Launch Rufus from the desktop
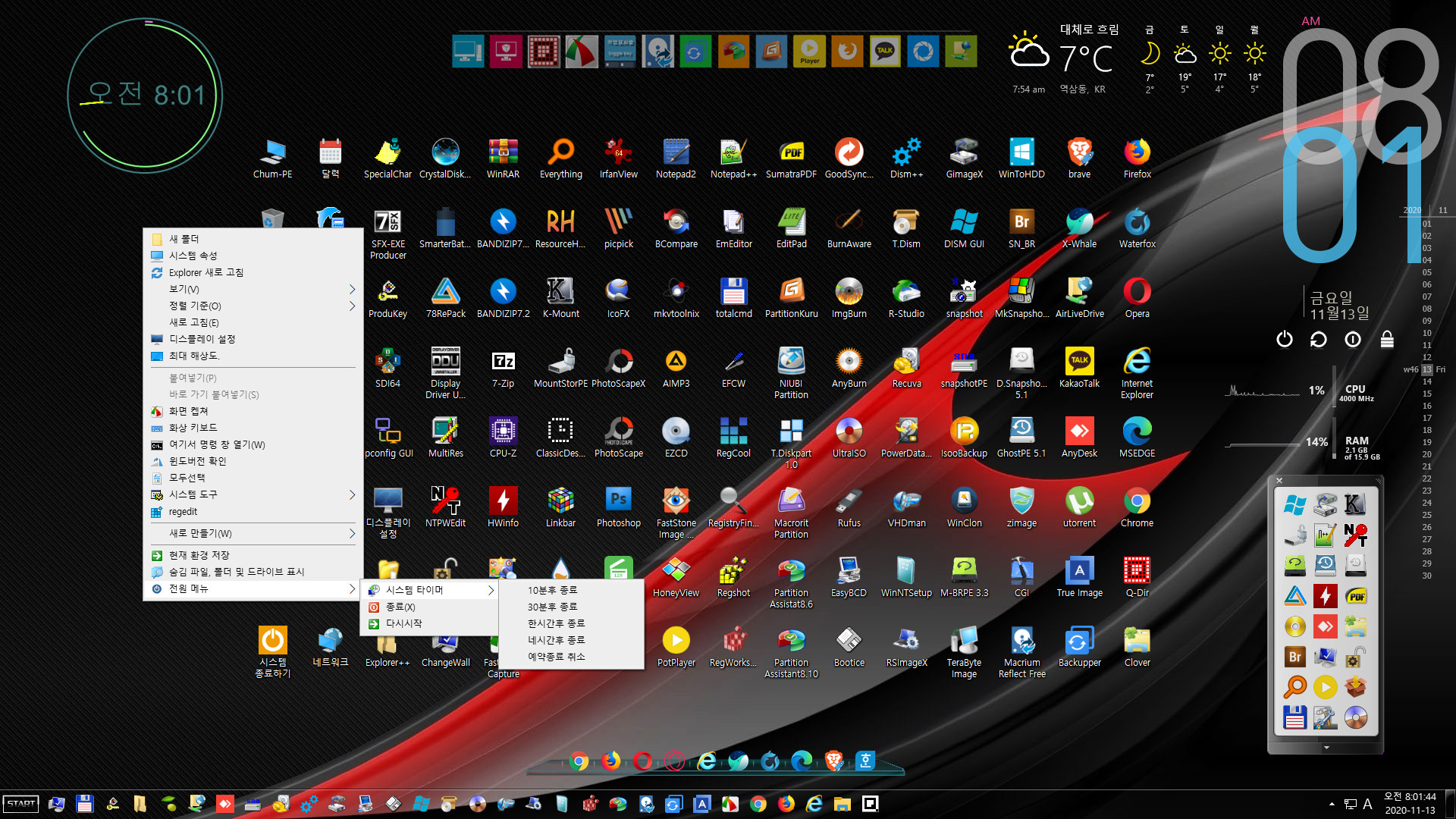The height and width of the screenshot is (819, 1456). 849,507
